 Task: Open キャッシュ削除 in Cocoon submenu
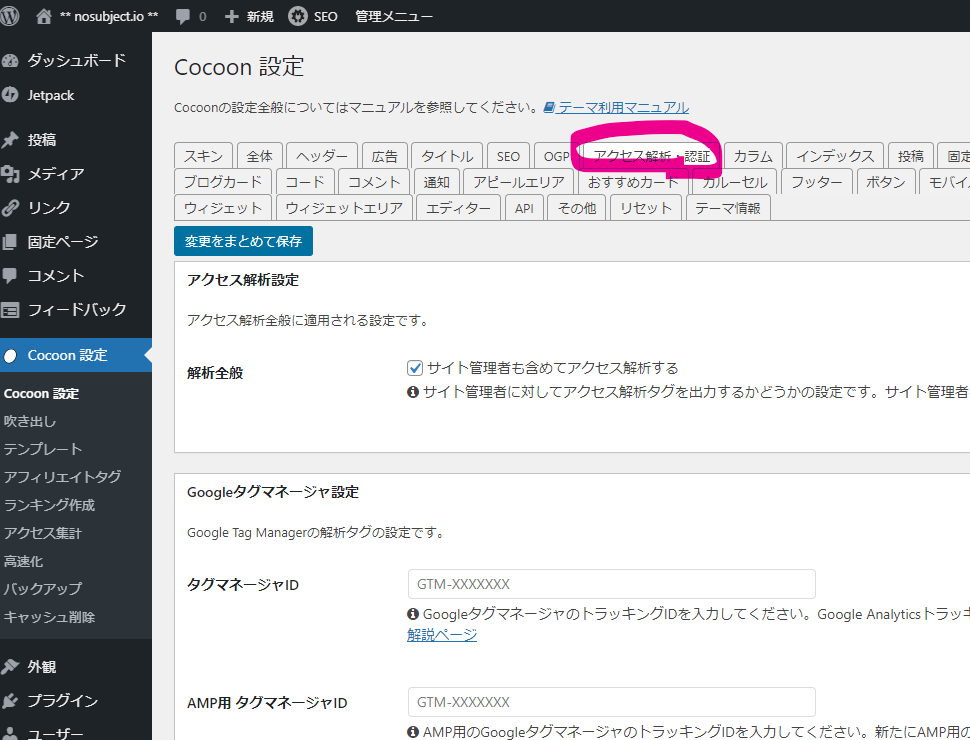[x=49, y=617]
